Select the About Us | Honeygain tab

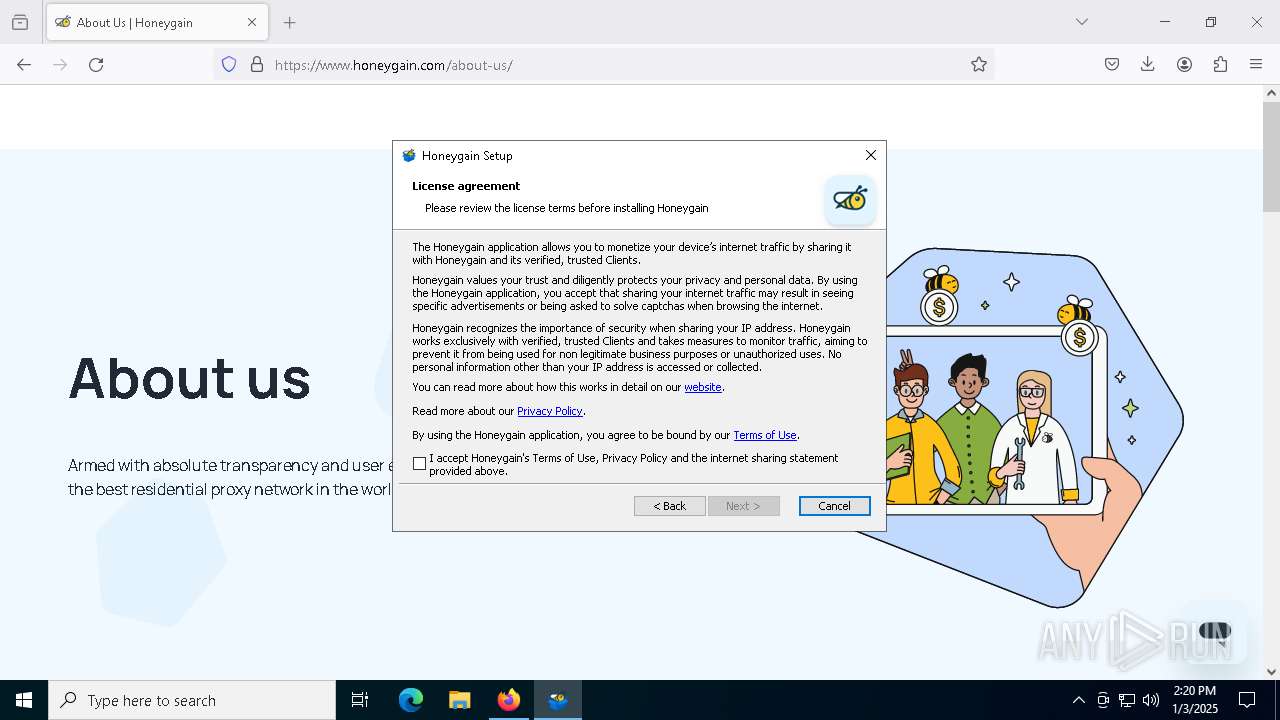157,22
